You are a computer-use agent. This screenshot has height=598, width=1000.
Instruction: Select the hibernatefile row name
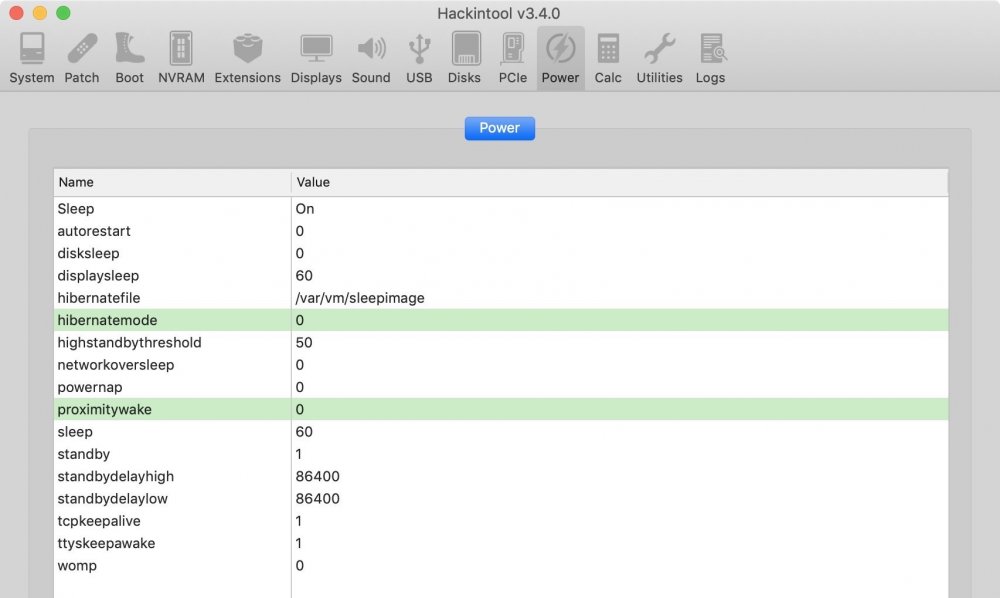tap(99, 298)
